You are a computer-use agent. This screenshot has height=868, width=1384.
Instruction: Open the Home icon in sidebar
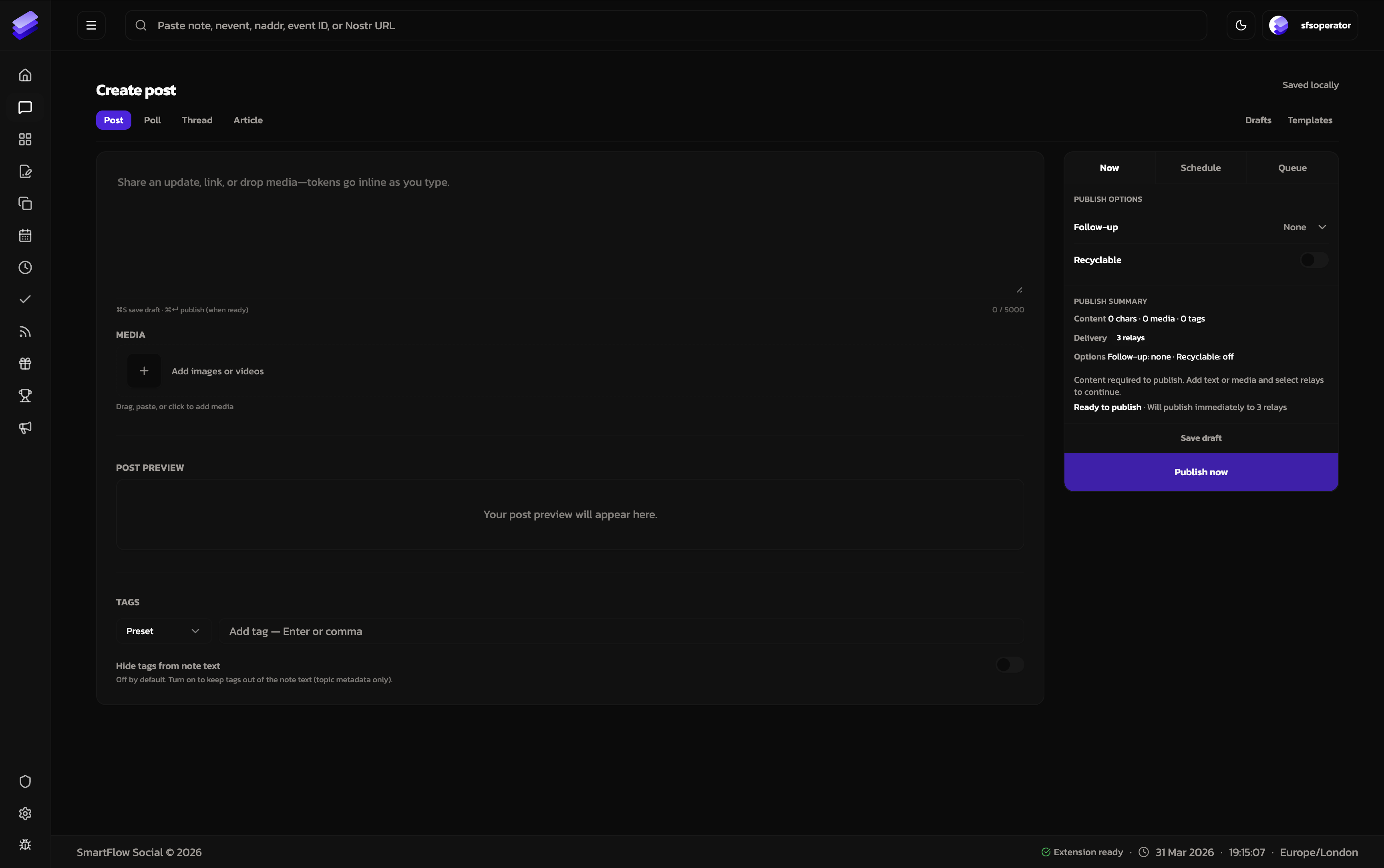[x=25, y=75]
